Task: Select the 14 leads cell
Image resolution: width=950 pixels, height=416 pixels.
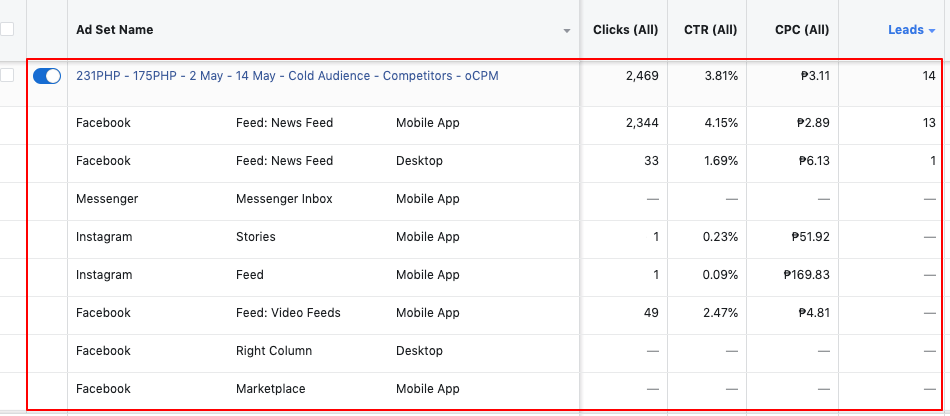Action: coord(929,76)
